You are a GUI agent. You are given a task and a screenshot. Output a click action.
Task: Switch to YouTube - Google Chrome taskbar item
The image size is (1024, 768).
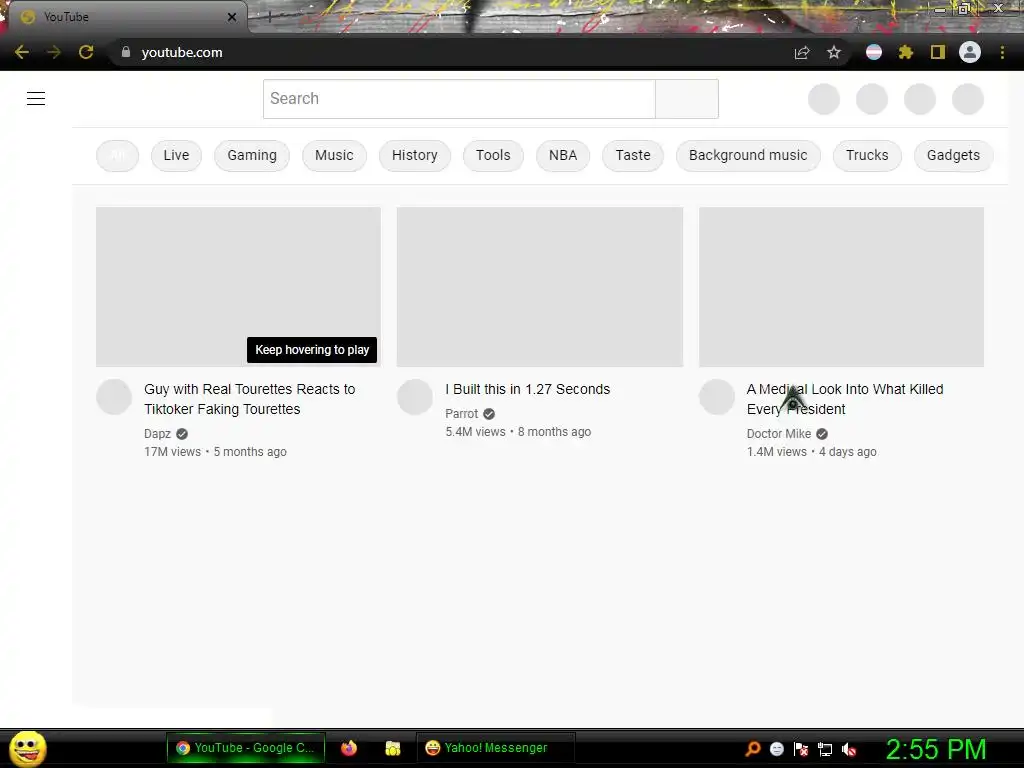coord(246,748)
